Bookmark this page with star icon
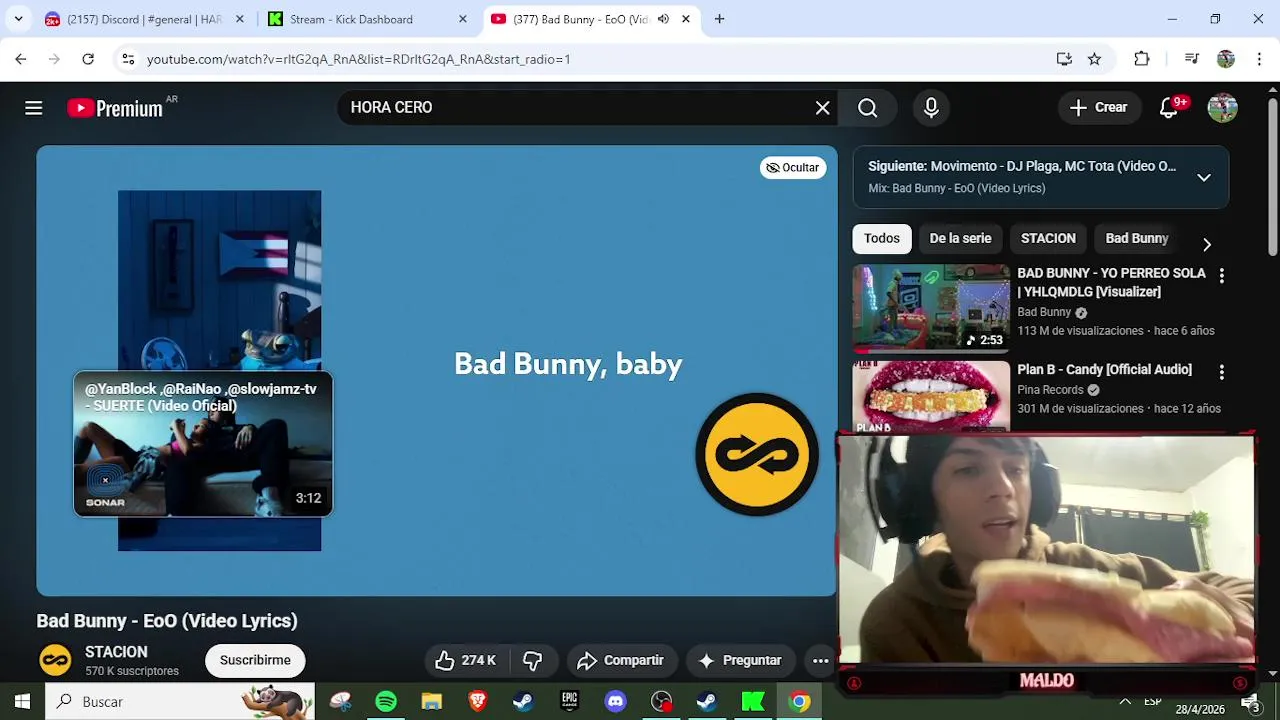Viewport: 1280px width, 720px height. [x=1094, y=59]
